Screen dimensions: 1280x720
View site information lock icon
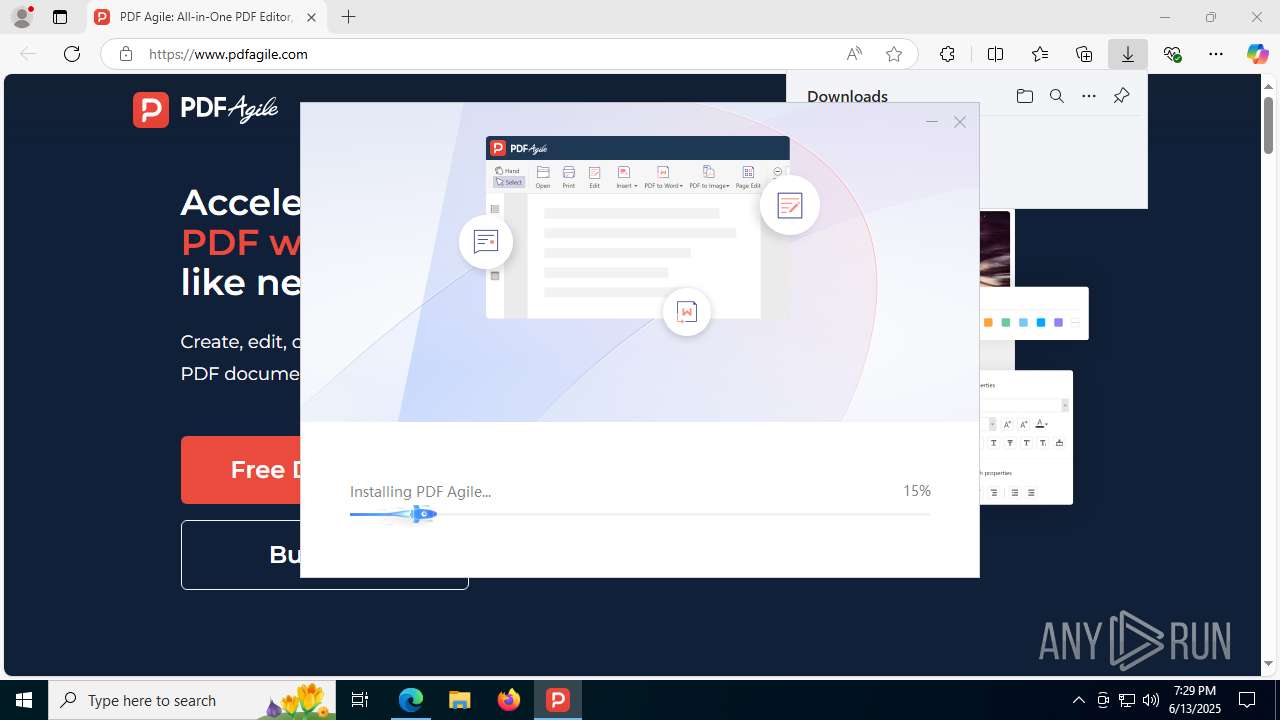click(x=125, y=54)
